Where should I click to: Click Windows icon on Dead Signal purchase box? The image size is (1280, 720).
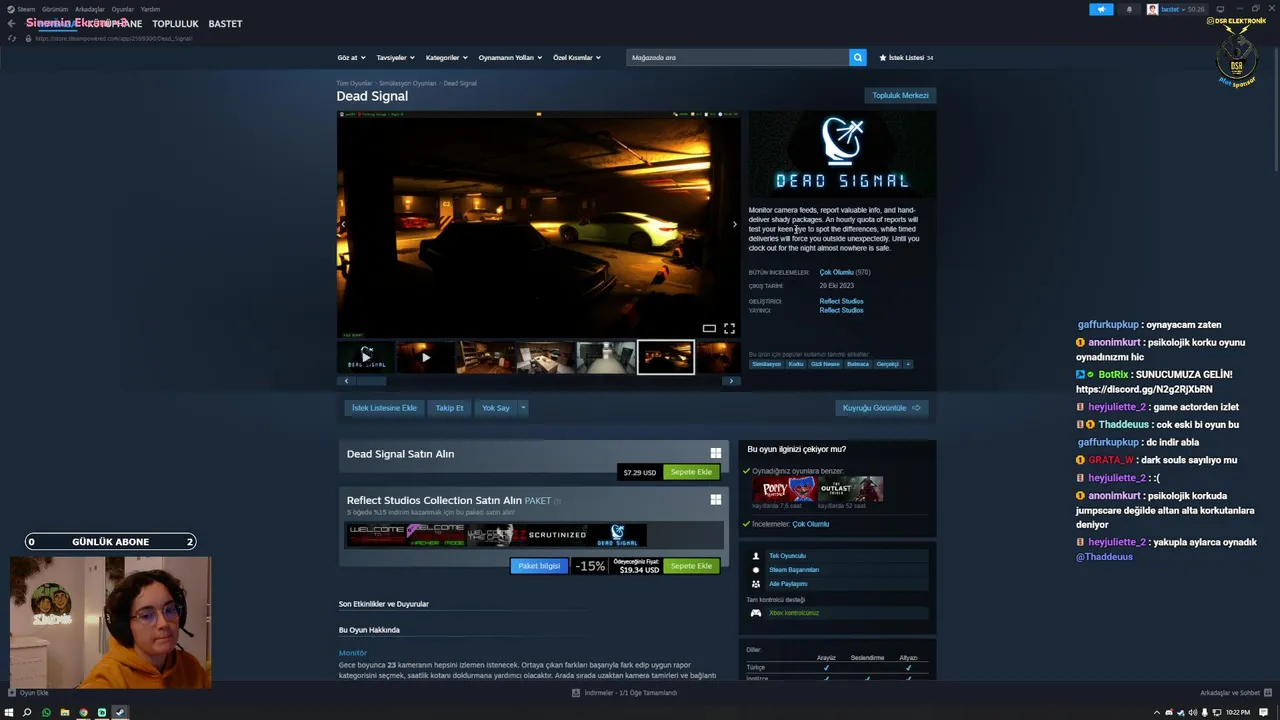click(716, 453)
